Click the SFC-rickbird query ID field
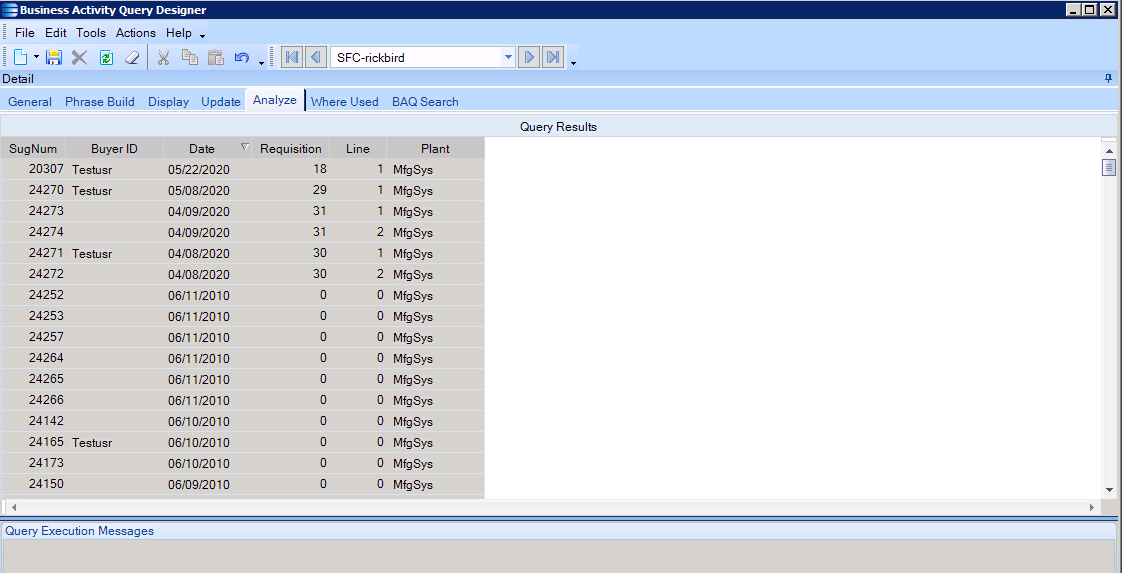 tap(417, 57)
